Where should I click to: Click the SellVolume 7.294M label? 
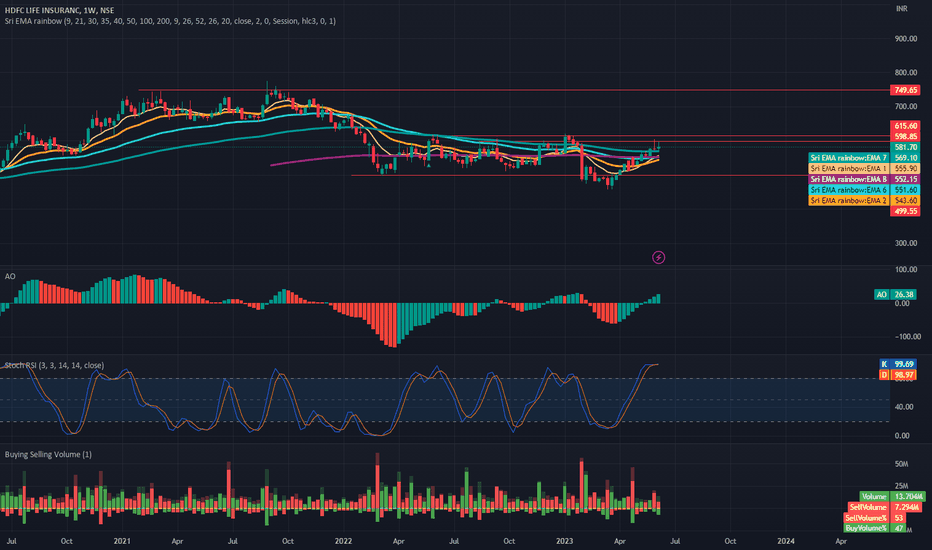coord(884,507)
